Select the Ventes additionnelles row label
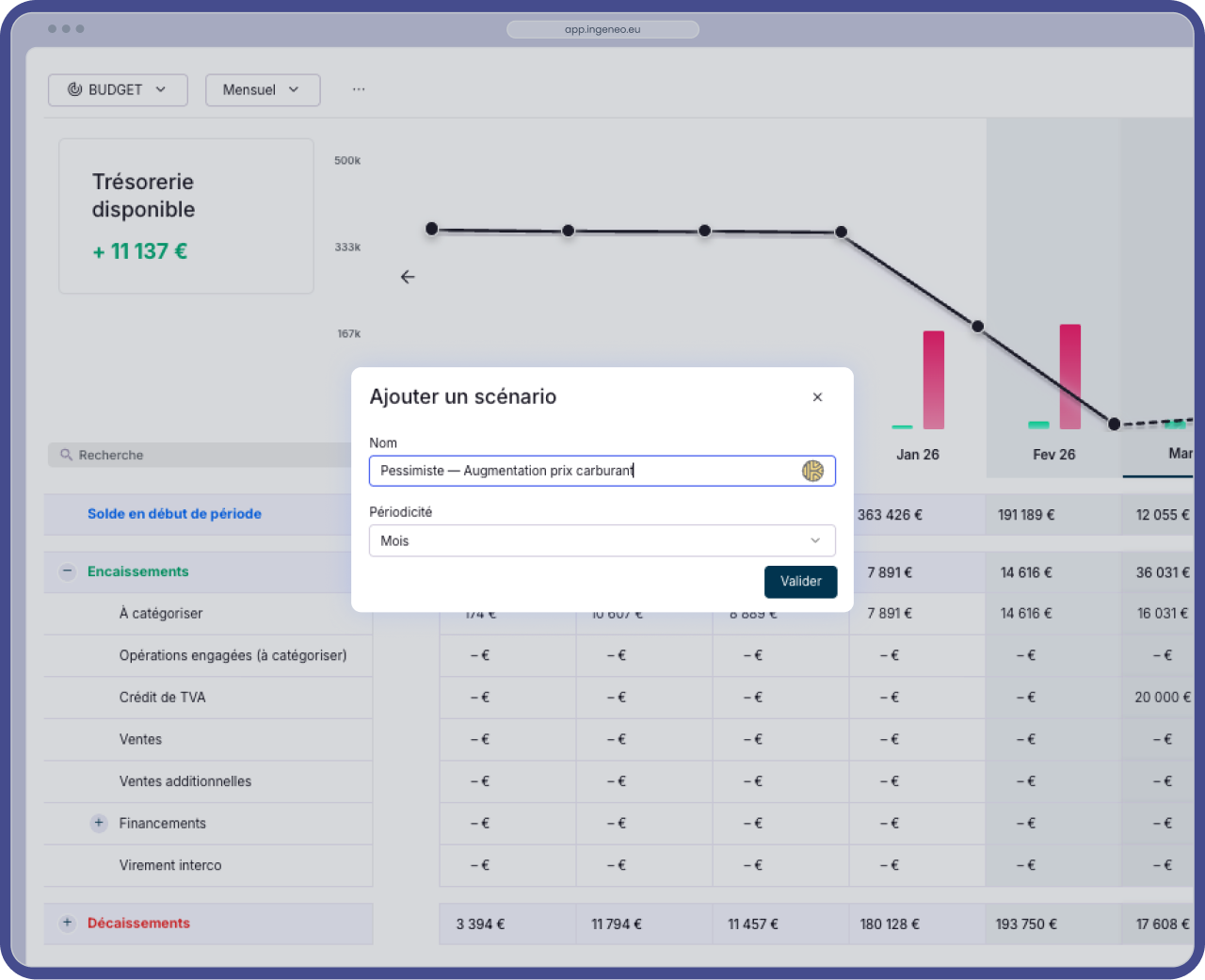This screenshot has height=980, width=1205. [185, 781]
